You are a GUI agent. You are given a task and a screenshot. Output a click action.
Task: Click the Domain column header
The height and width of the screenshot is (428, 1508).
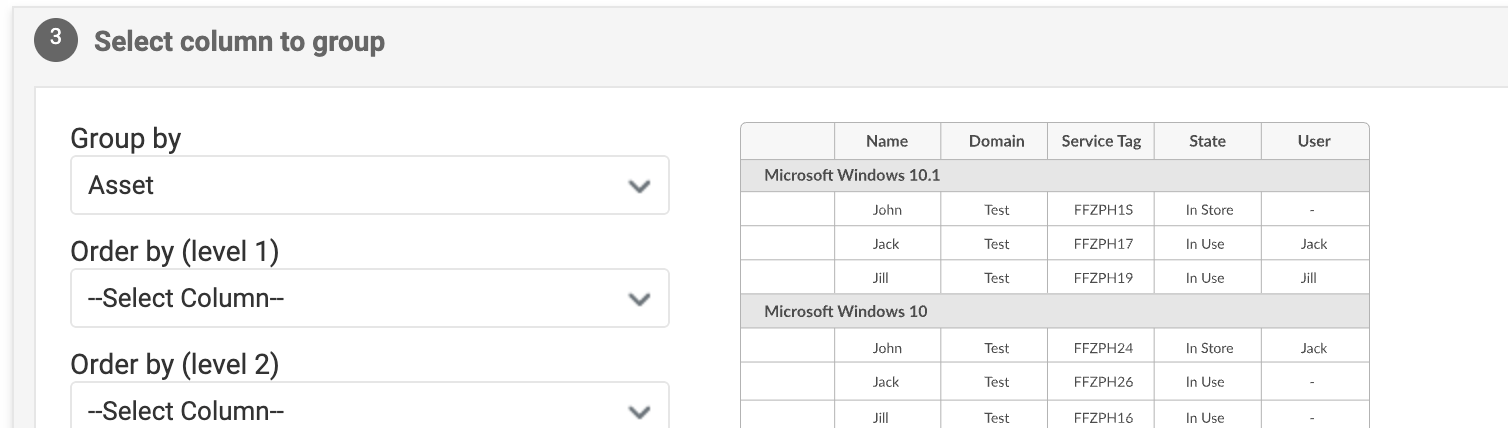(x=996, y=141)
